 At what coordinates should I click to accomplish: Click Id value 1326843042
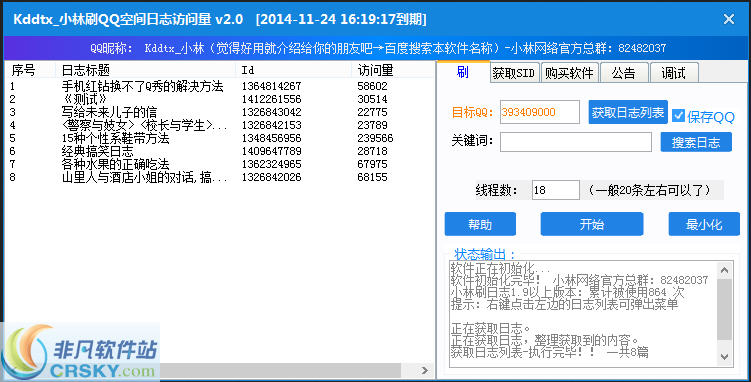271,112
